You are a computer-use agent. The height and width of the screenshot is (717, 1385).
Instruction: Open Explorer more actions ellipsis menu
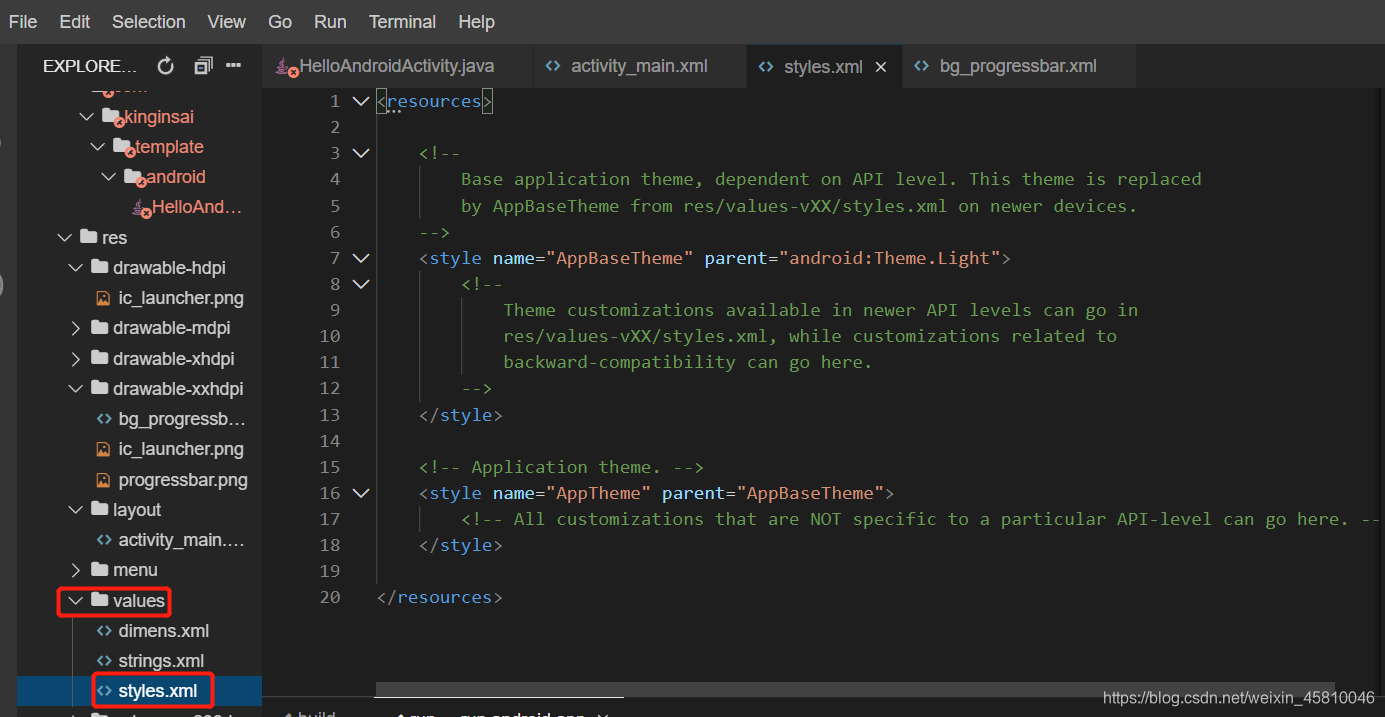click(x=234, y=66)
